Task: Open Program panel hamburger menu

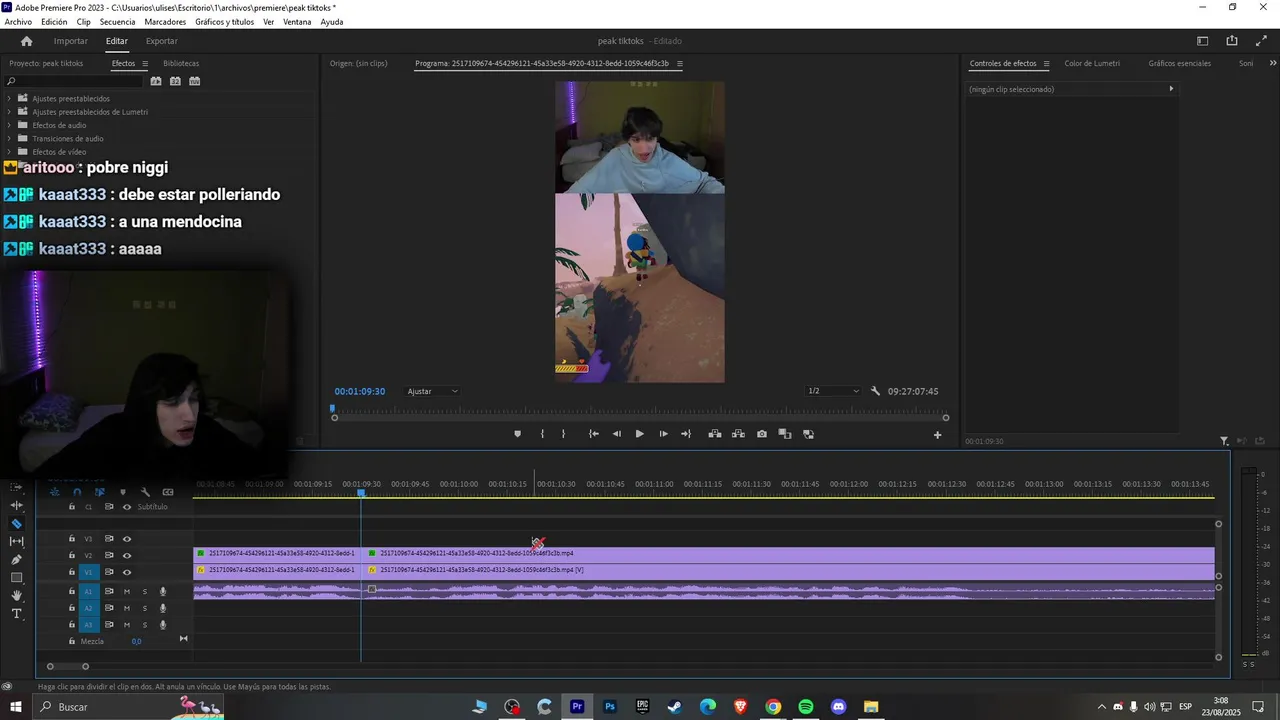Action: [x=680, y=63]
